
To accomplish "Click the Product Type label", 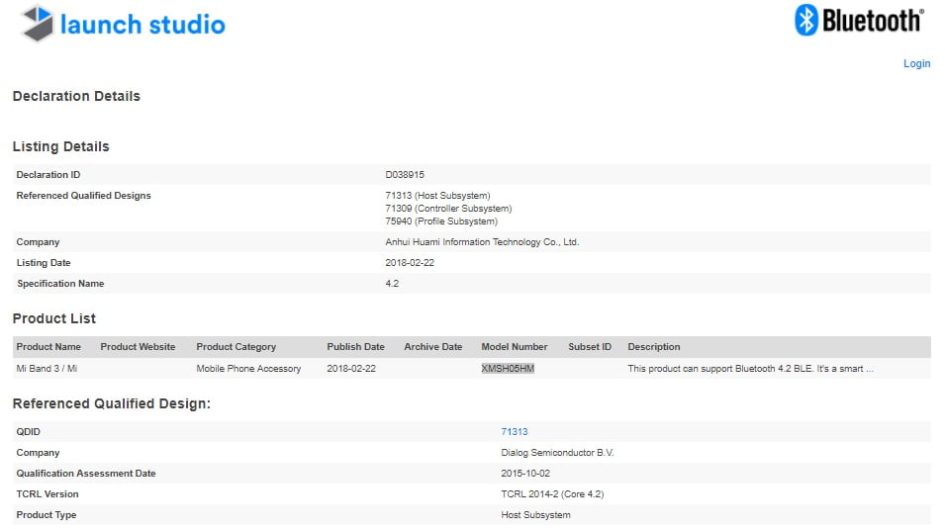I will (x=46, y=515).
